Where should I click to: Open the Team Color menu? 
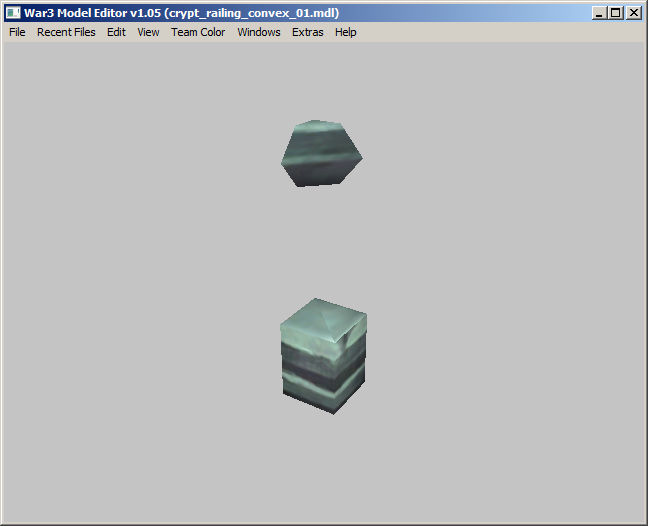tap(198, 32)
